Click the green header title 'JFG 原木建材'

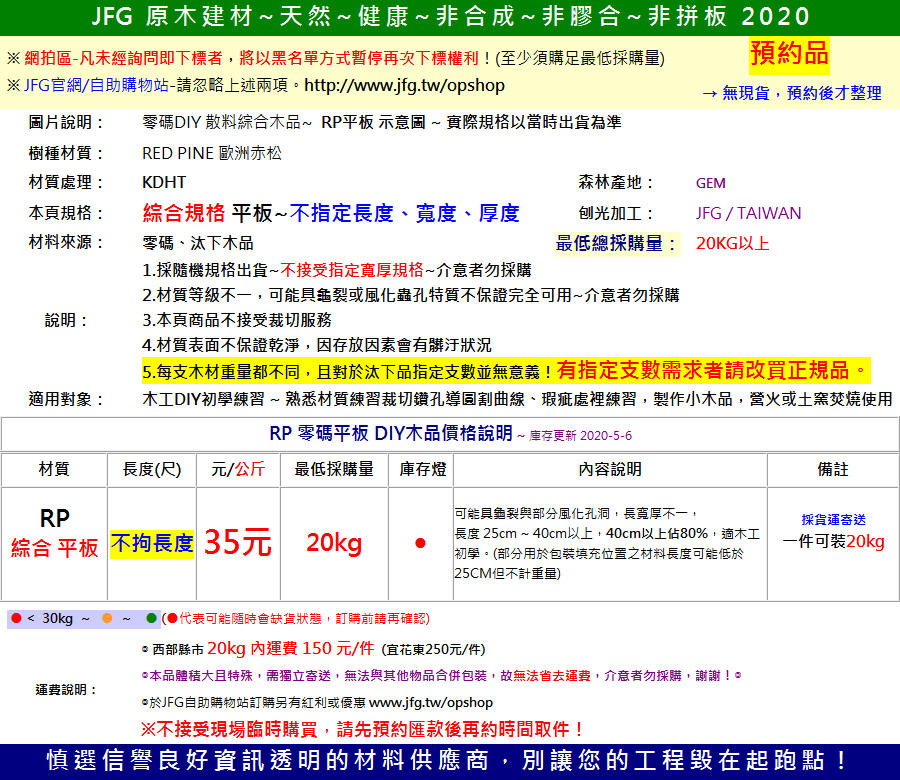172,16
